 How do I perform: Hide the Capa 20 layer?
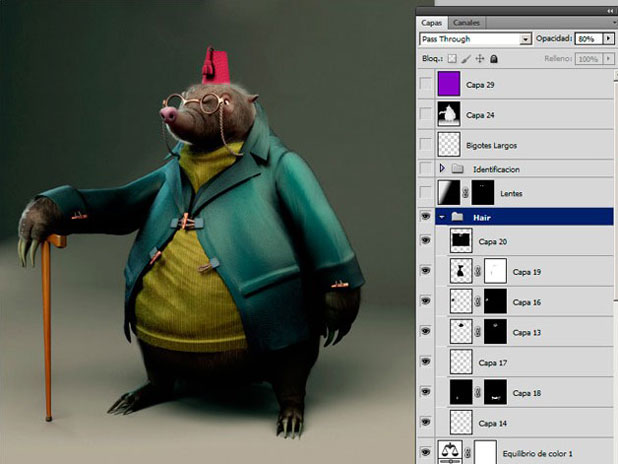tap(426, 240)
